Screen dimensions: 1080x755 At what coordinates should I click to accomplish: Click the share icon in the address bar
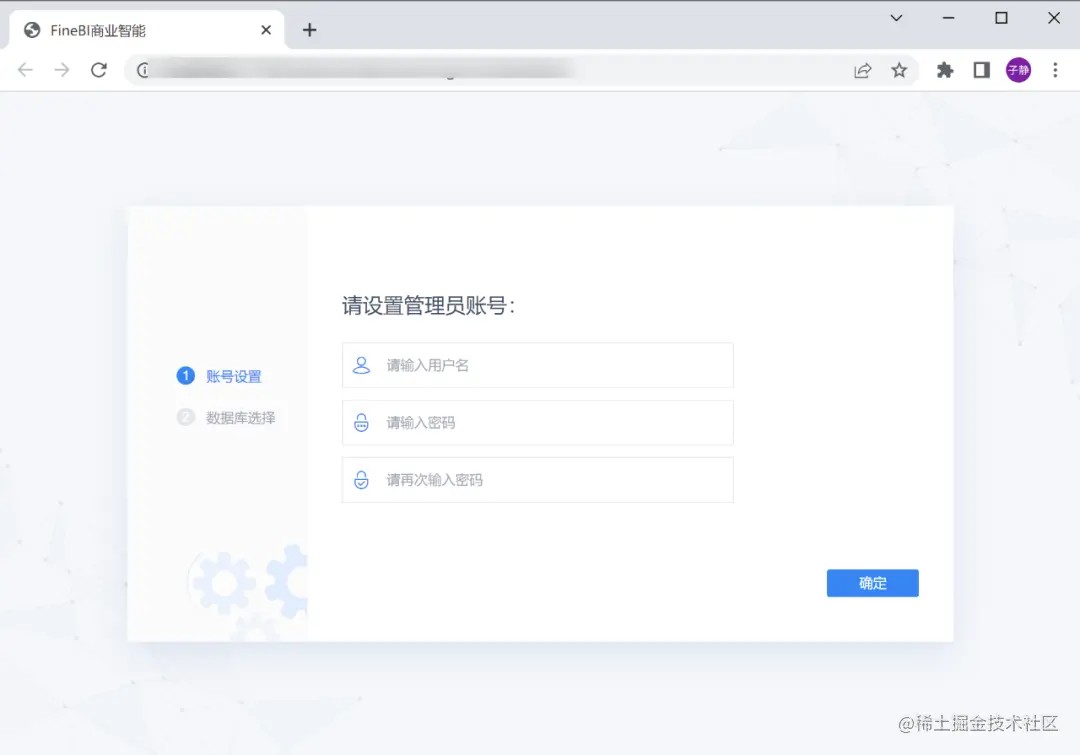tap(862, 70)
